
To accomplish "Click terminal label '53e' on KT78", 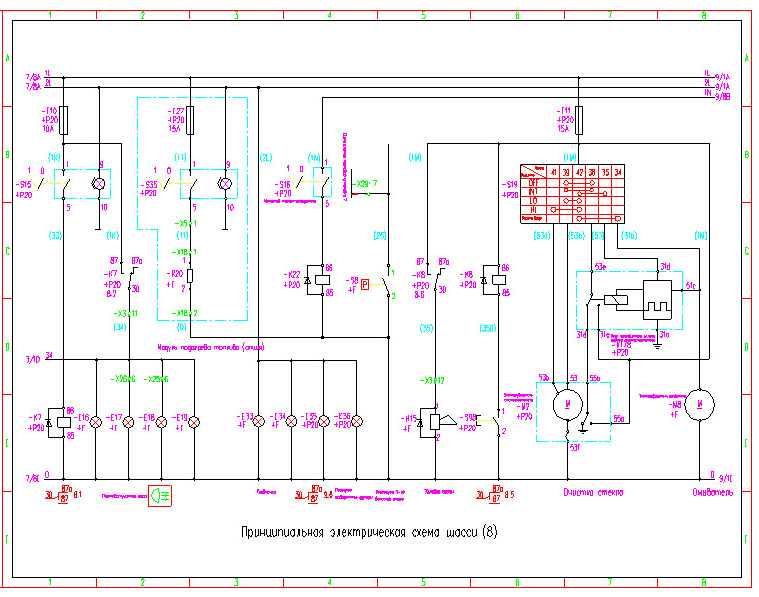I will [600, 267].
